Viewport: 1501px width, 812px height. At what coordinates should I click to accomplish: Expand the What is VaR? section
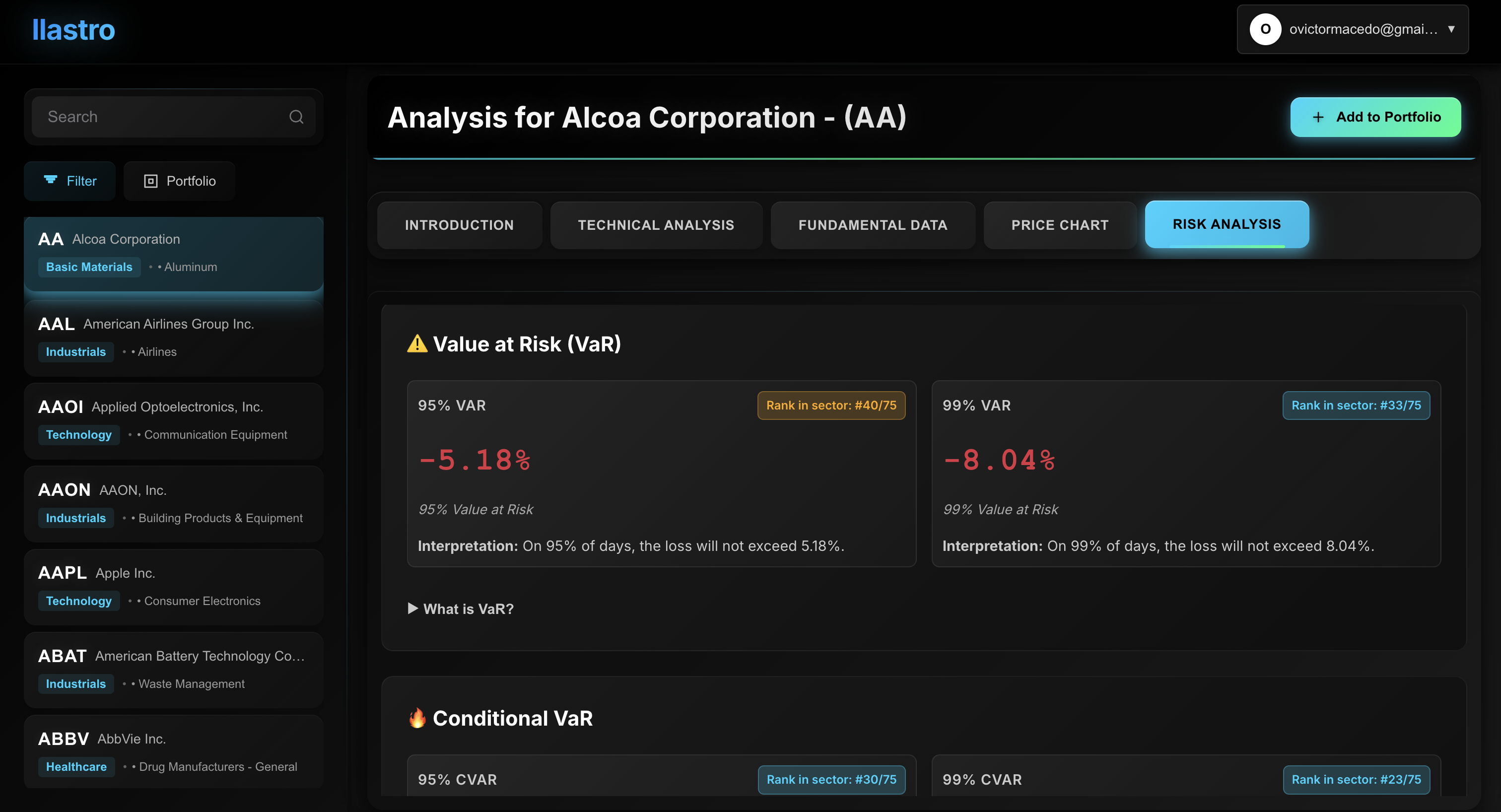click(x=461, y=609)
